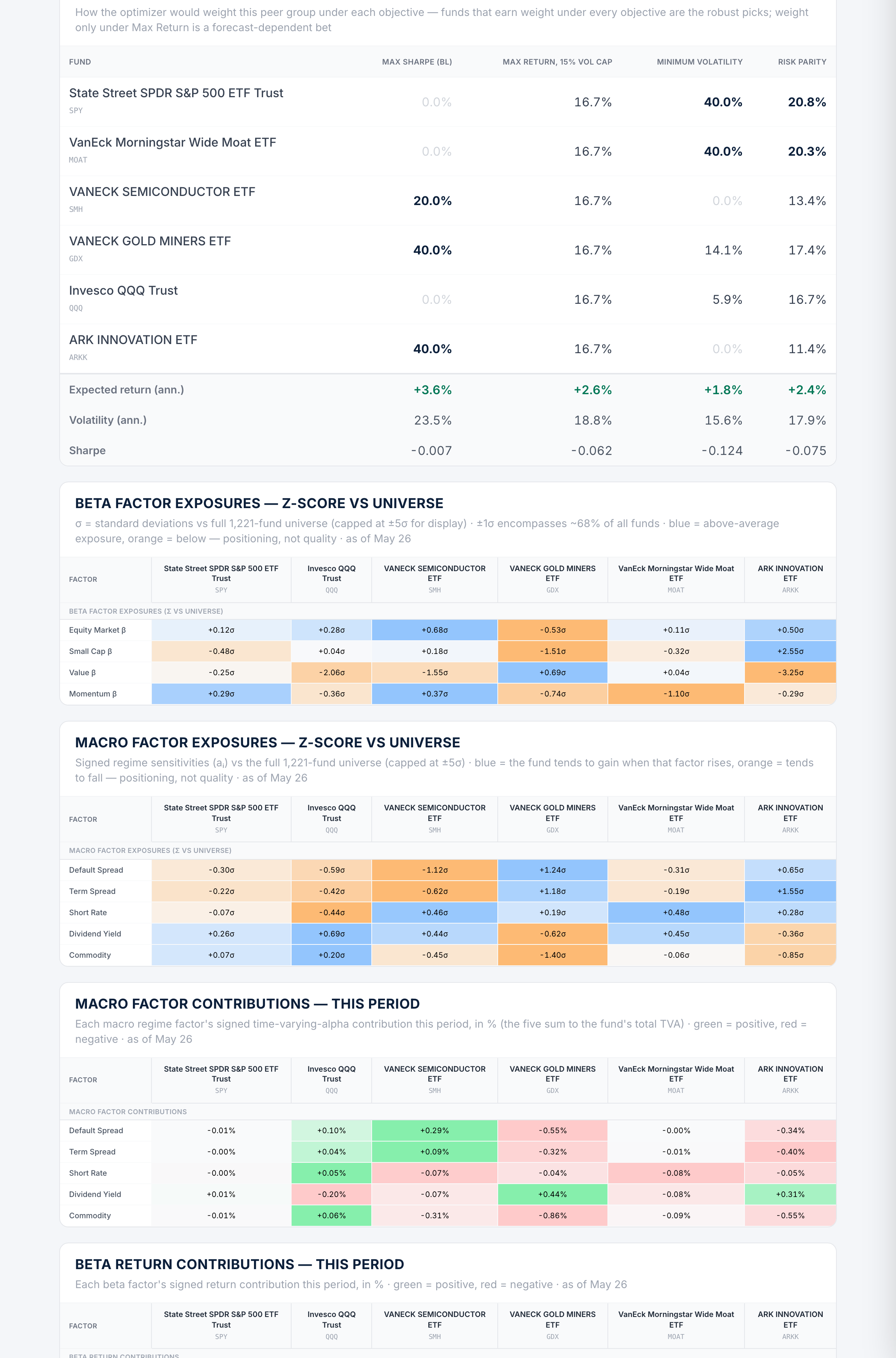Click the -2.06σ Value cell for QQQ

click(331, 673)
